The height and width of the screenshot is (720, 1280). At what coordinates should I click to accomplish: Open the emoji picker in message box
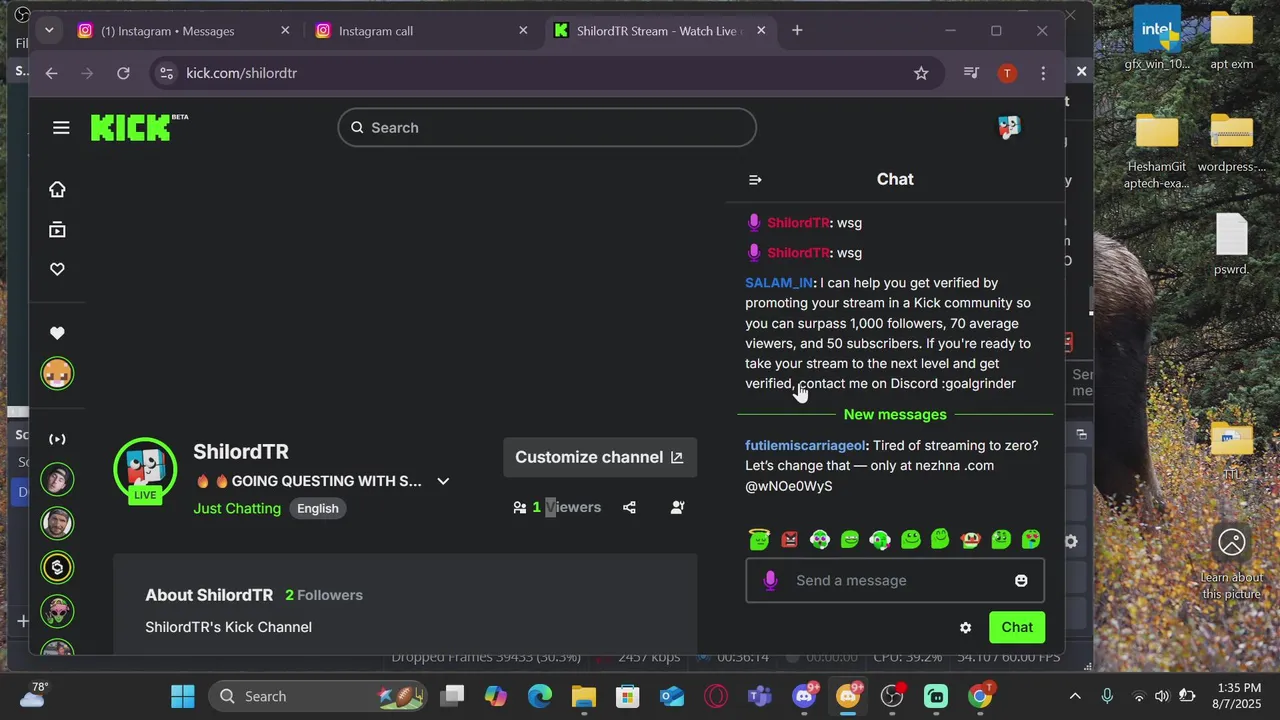click(x=1021, y=581)
